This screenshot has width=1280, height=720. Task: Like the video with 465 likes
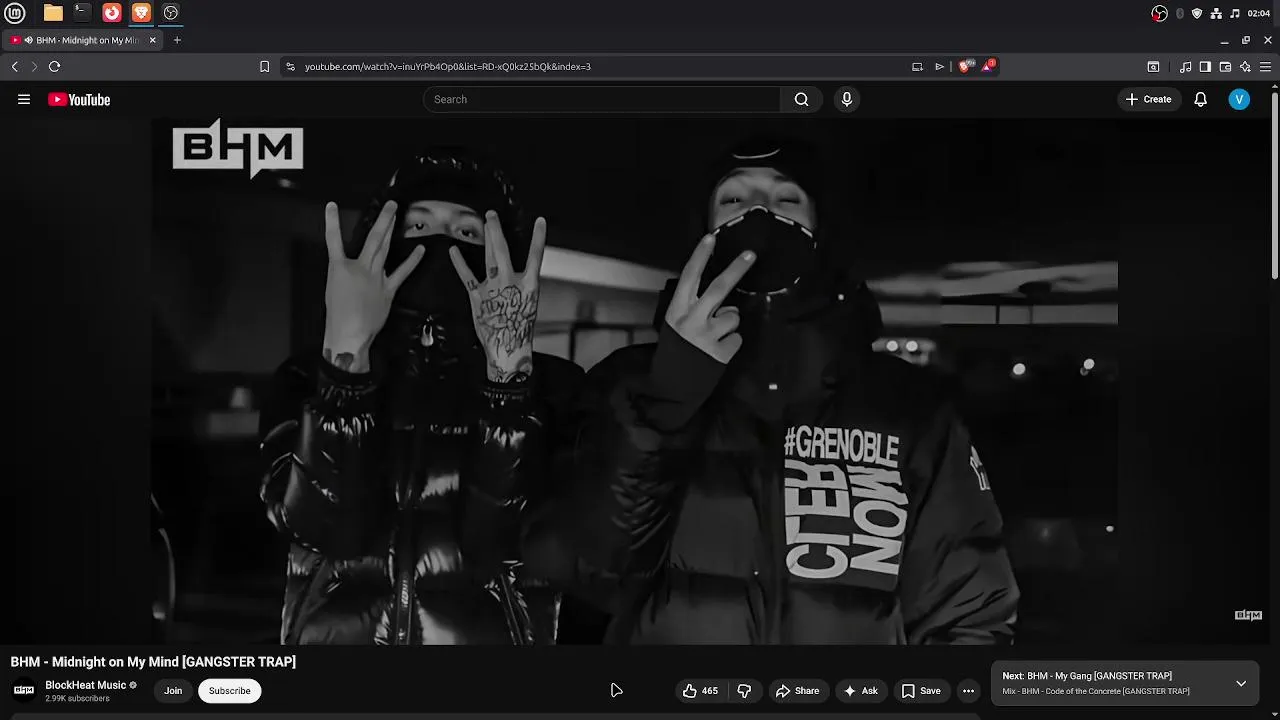coord(700,691)
